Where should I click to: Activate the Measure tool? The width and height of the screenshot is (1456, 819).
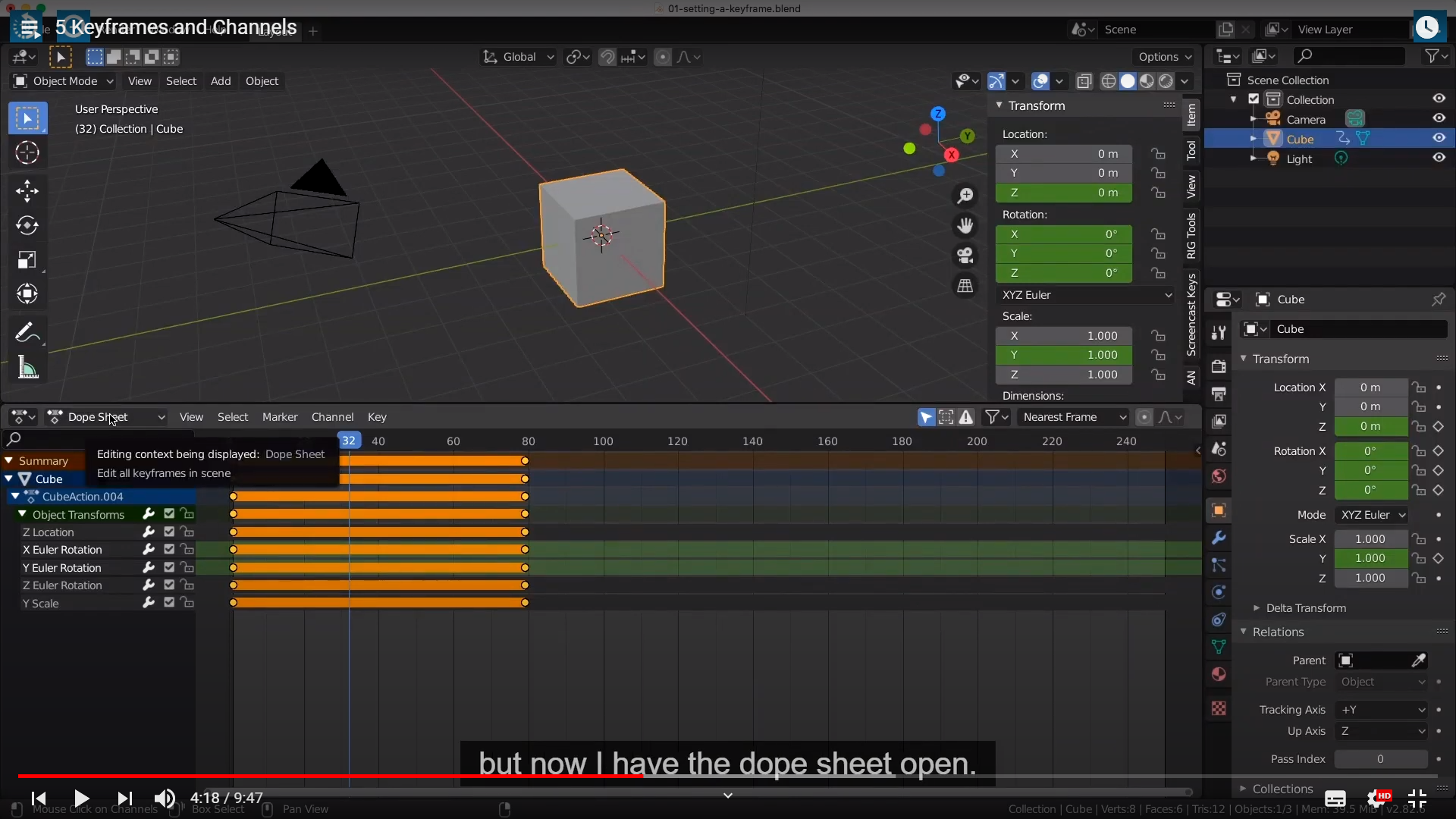point(27,369)
